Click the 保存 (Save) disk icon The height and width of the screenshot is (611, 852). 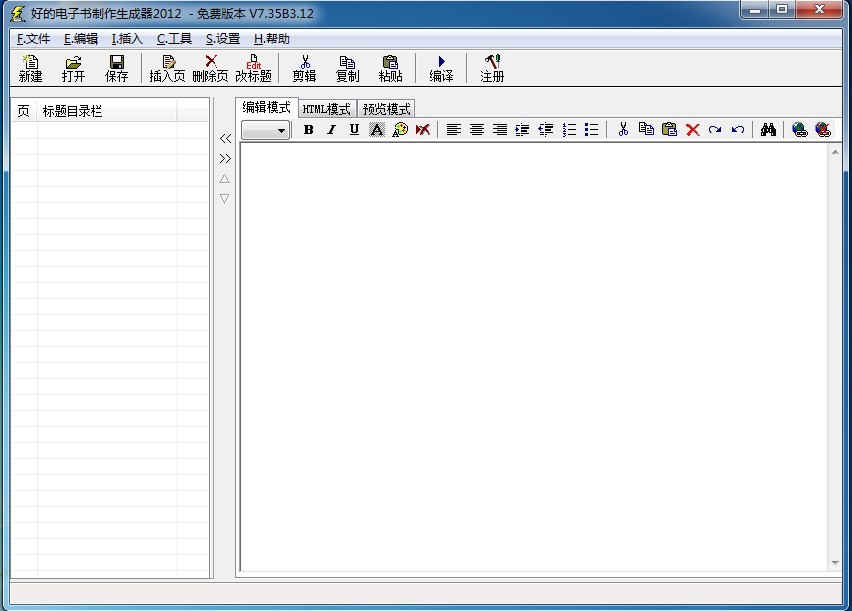coord(117,68)
